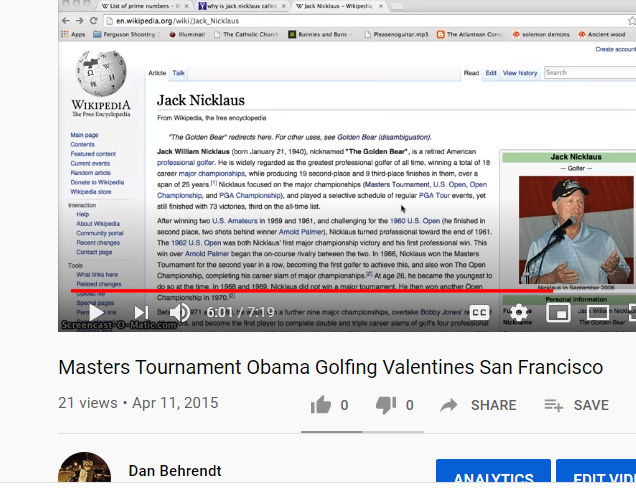Select the Talk tab

click(178, 73)
